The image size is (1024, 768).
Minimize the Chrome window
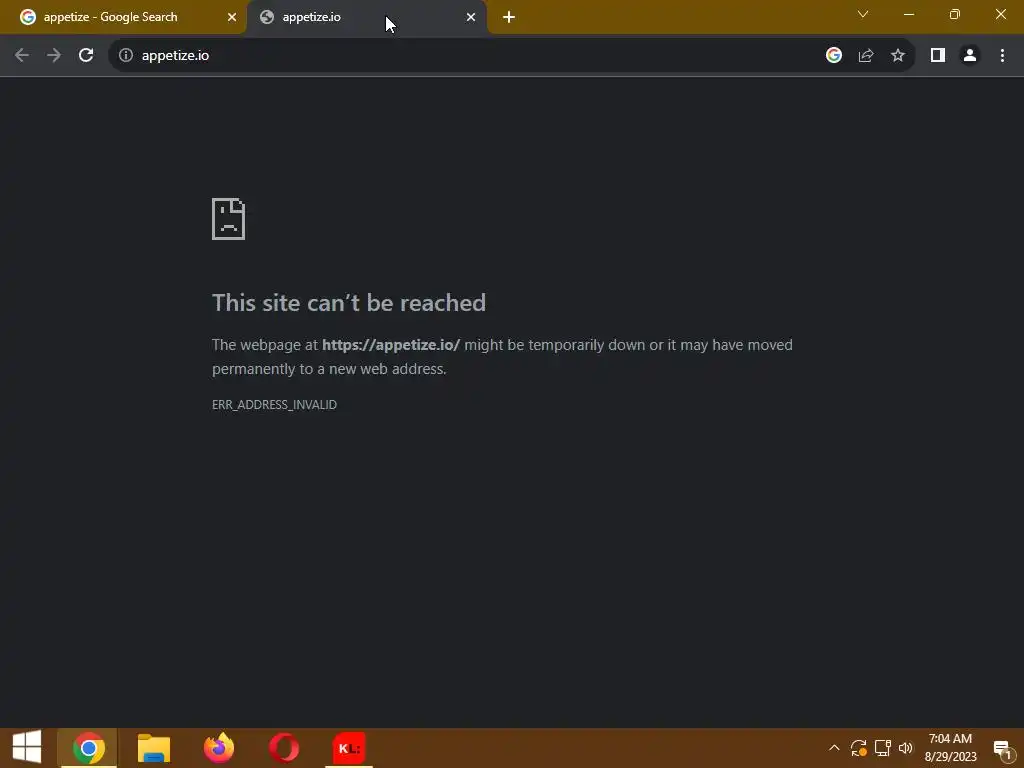tap(909, 14)
